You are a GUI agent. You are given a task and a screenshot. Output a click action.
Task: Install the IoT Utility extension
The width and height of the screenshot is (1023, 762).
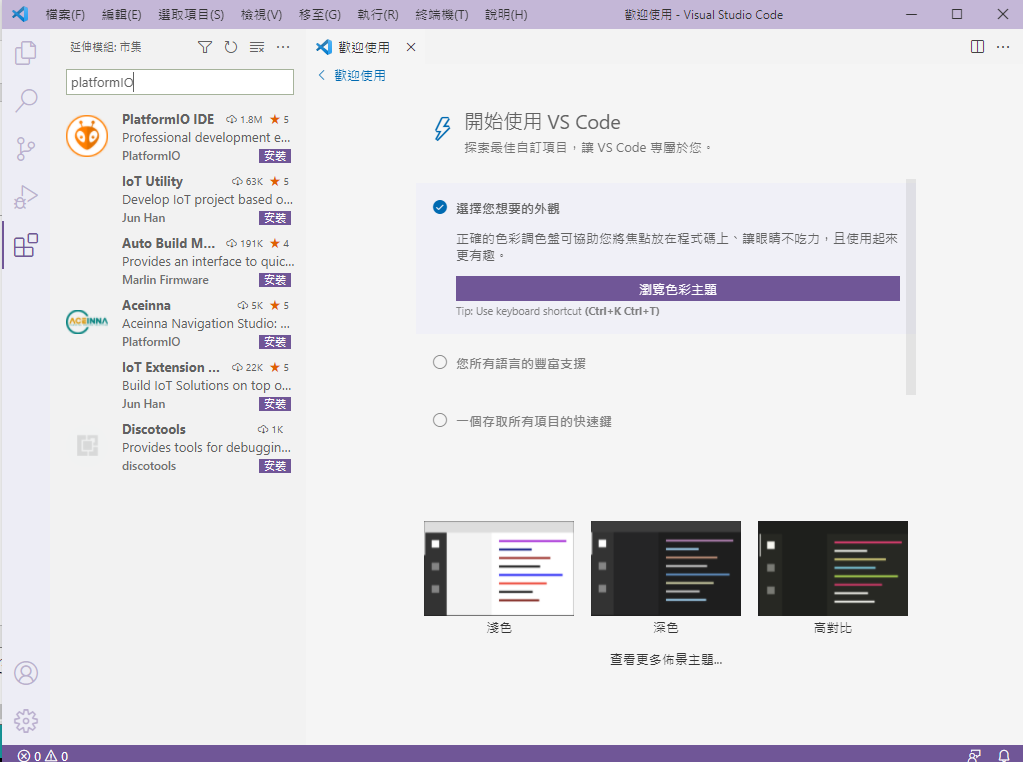pyautogui.click(x=275, y=218)
